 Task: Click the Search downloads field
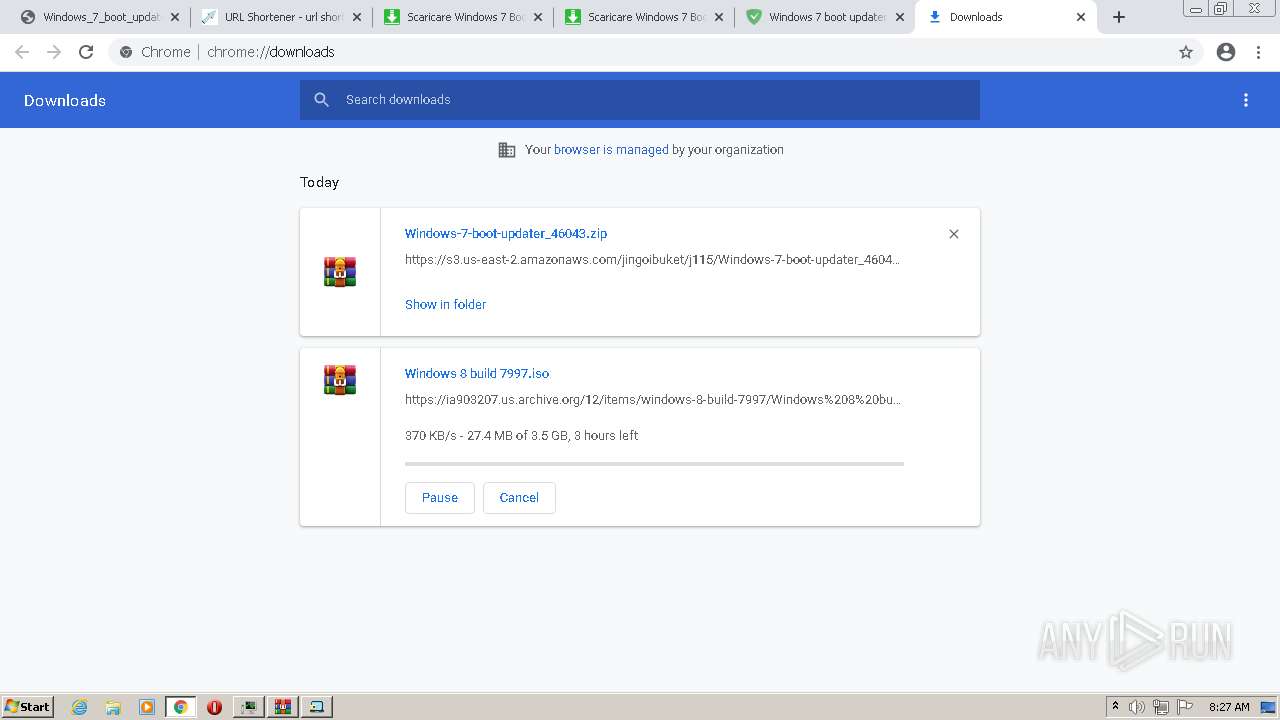pyautogui.click(x=640, y=100)
